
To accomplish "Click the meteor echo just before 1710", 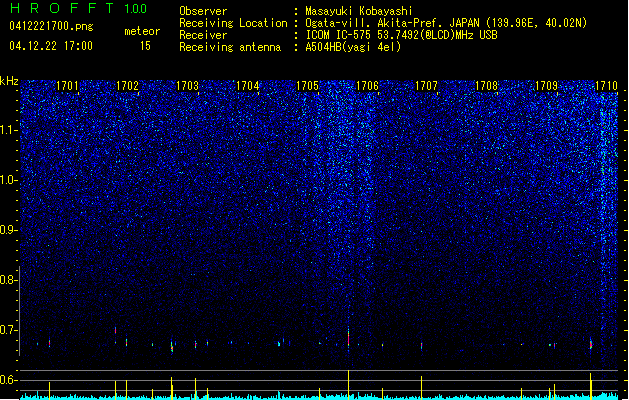I will [591, 344].
